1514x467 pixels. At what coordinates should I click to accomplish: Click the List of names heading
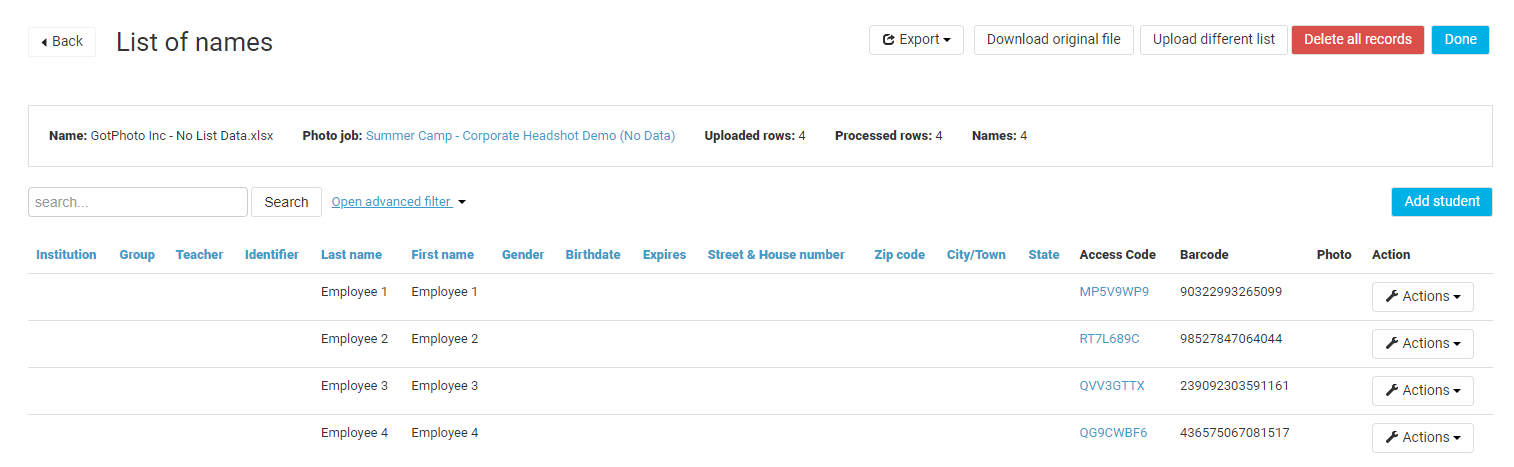pyautogui.click(x=194, y=42)
